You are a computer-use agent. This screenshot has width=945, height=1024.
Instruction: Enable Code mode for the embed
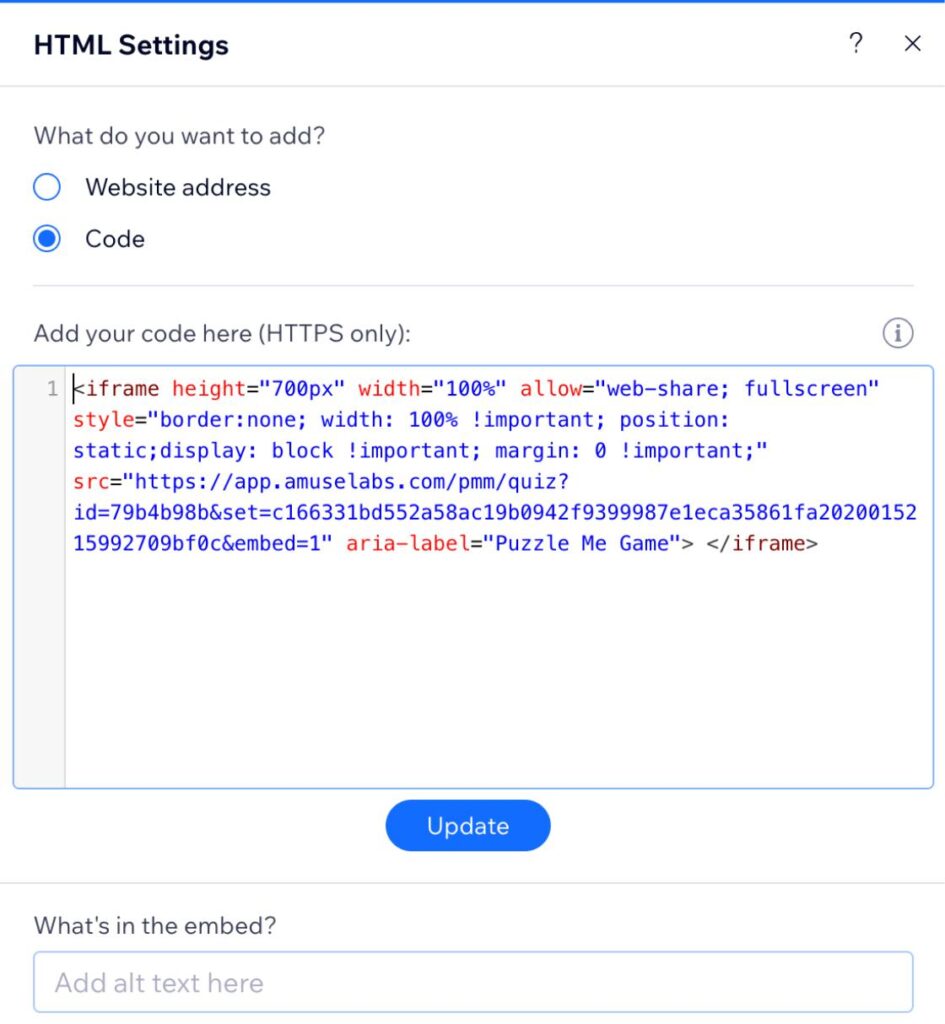pyautogui.click(x=46, y=239)
